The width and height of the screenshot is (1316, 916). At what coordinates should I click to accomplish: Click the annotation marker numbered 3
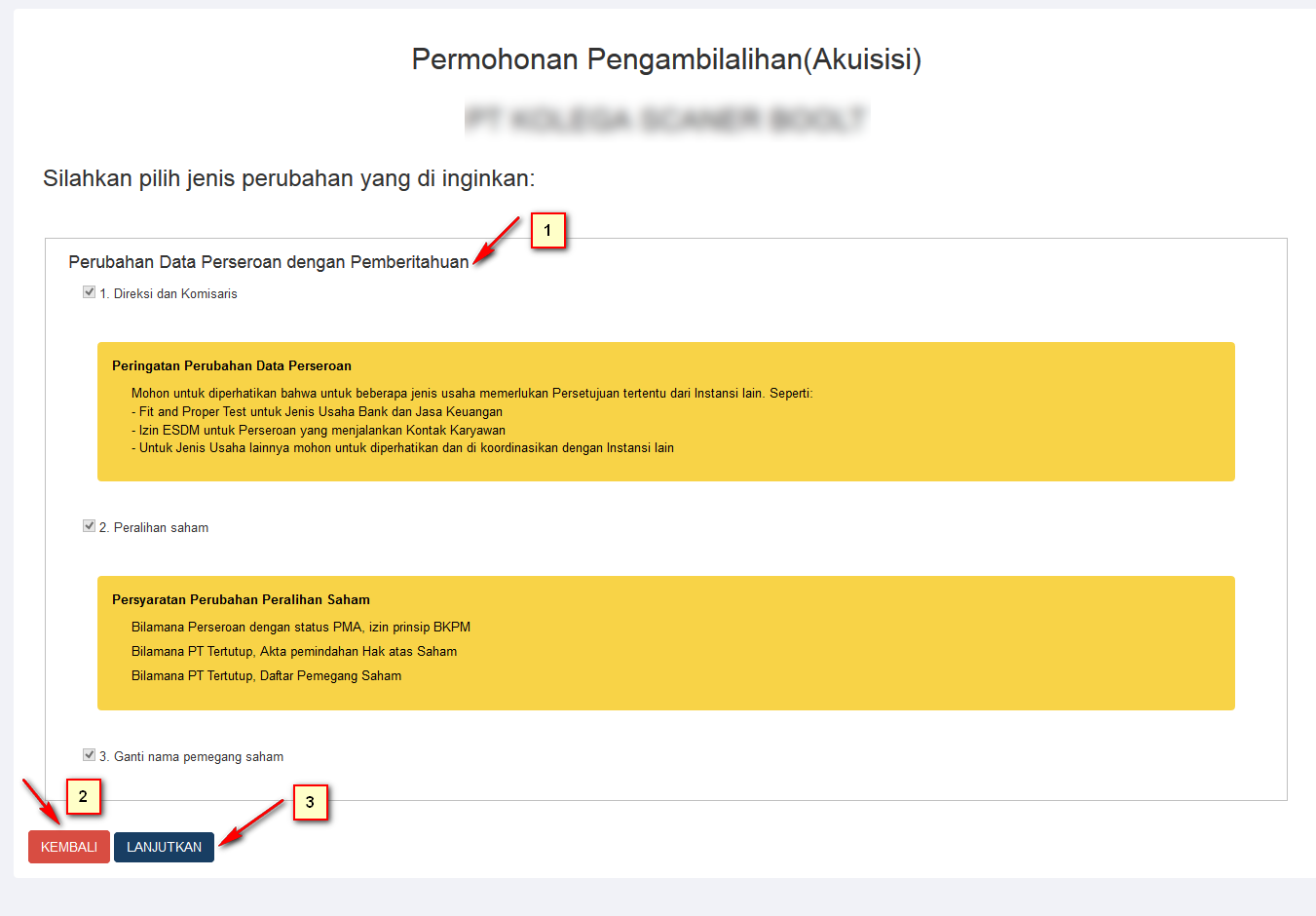point(310,803)
